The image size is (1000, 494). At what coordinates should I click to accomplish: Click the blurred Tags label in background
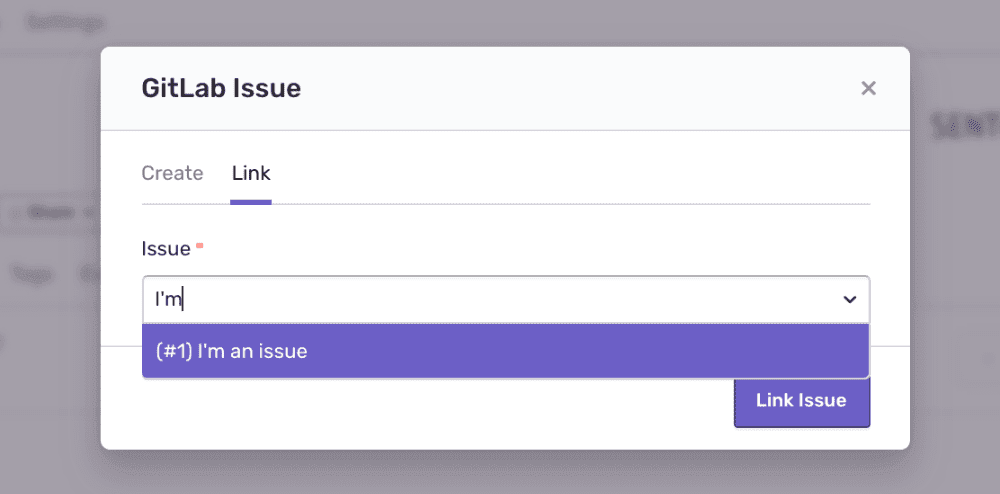(30, 272)
